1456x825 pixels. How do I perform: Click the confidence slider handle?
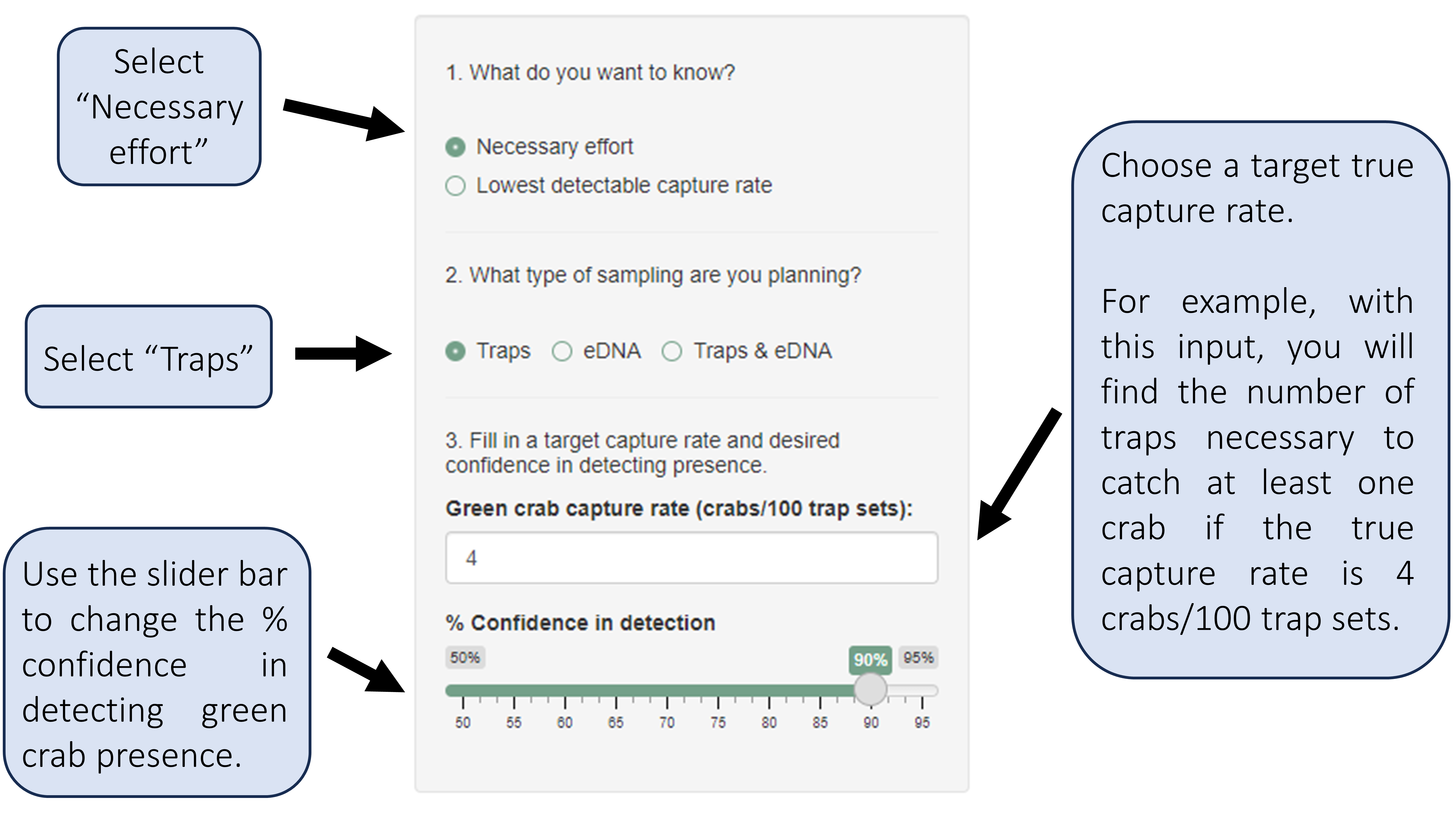(x=870, y=690)
